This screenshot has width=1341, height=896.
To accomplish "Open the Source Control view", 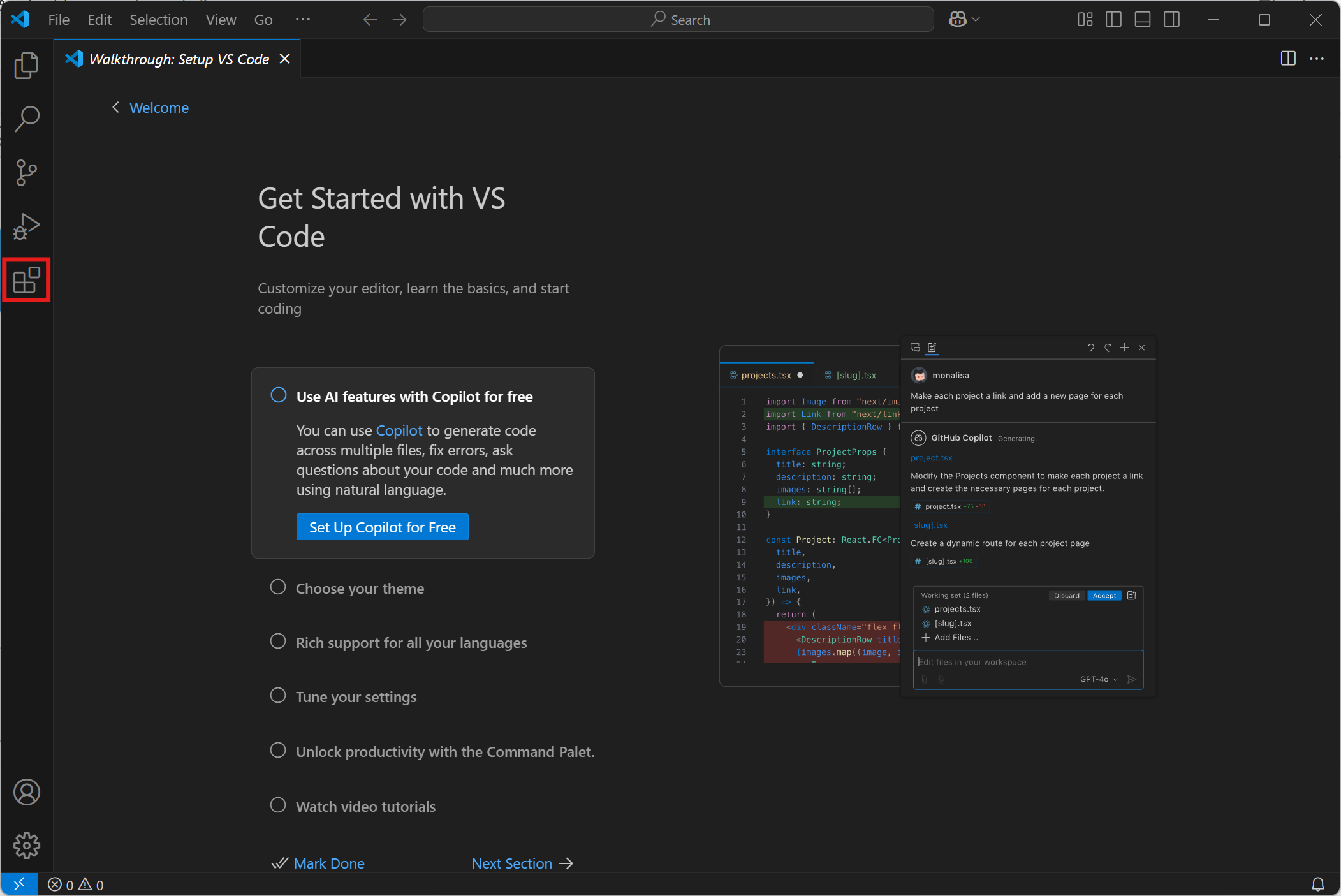I will pyautogui.click(x=26, y=172).
